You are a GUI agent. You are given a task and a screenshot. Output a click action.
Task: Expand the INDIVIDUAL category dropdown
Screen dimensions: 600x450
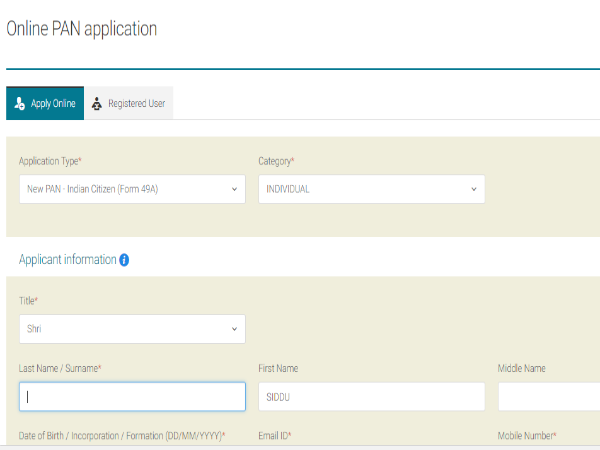pos(371,188)
